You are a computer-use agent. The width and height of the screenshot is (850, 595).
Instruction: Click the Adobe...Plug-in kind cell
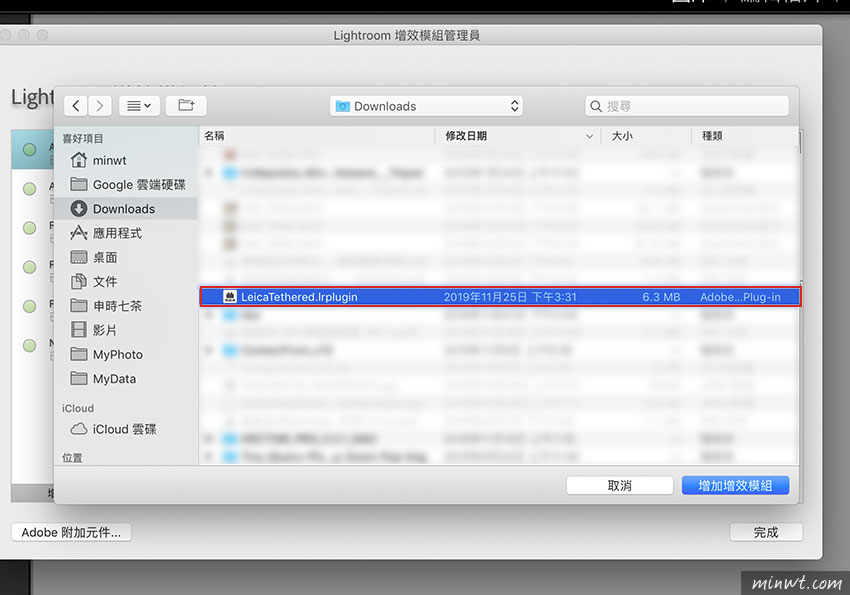(x=740, y=297)
